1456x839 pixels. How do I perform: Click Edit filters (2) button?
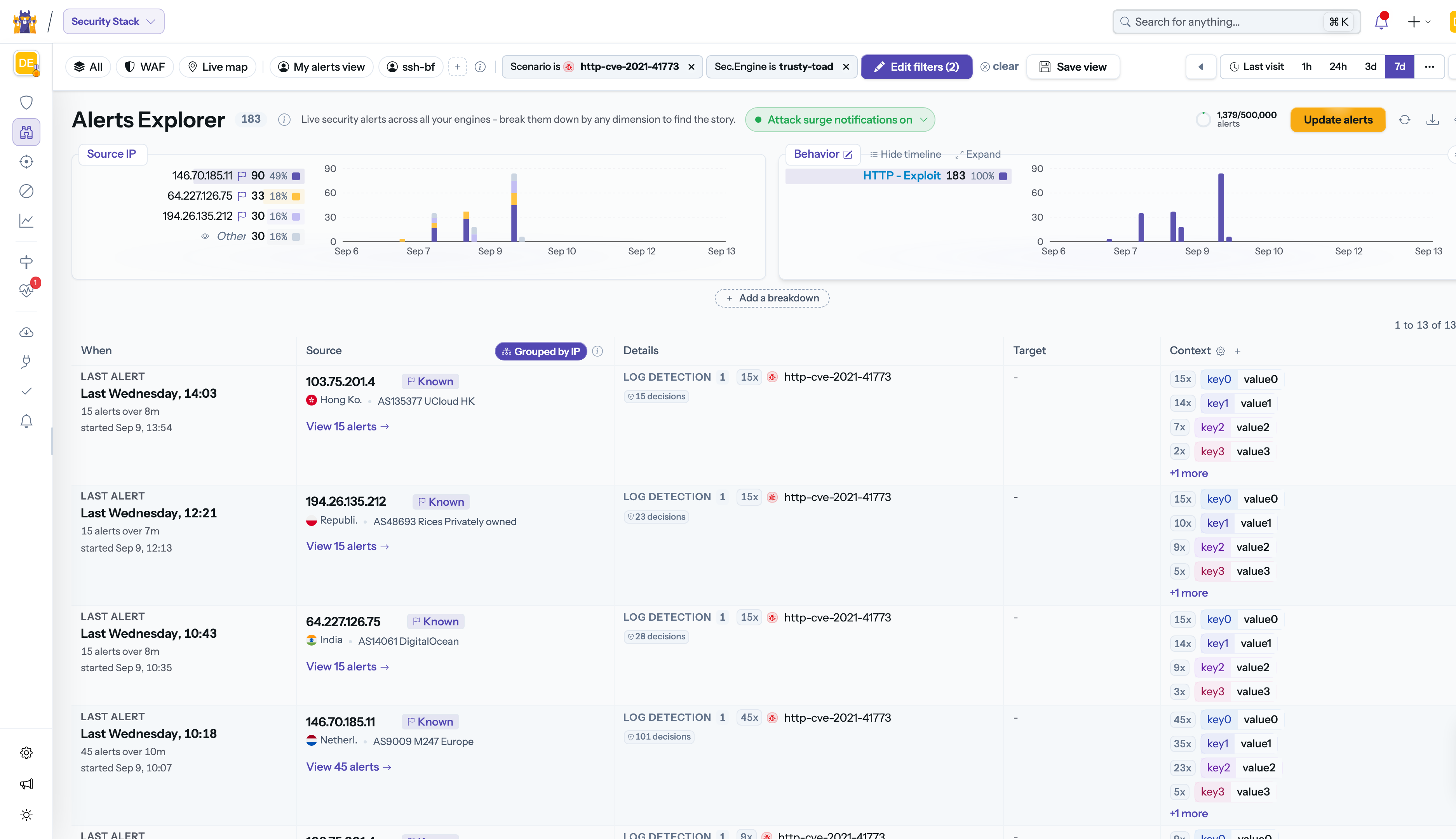click(917, 67)
